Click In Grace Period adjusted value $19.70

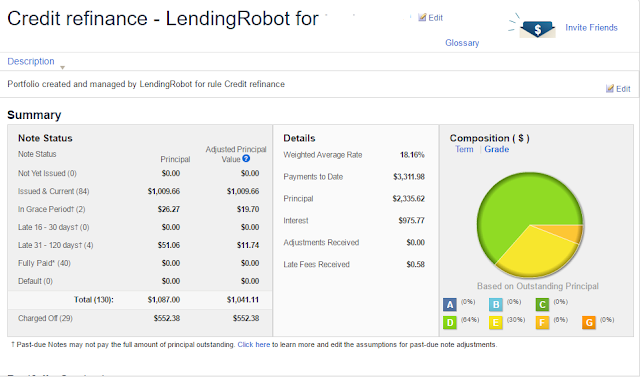tap(248, 209)
